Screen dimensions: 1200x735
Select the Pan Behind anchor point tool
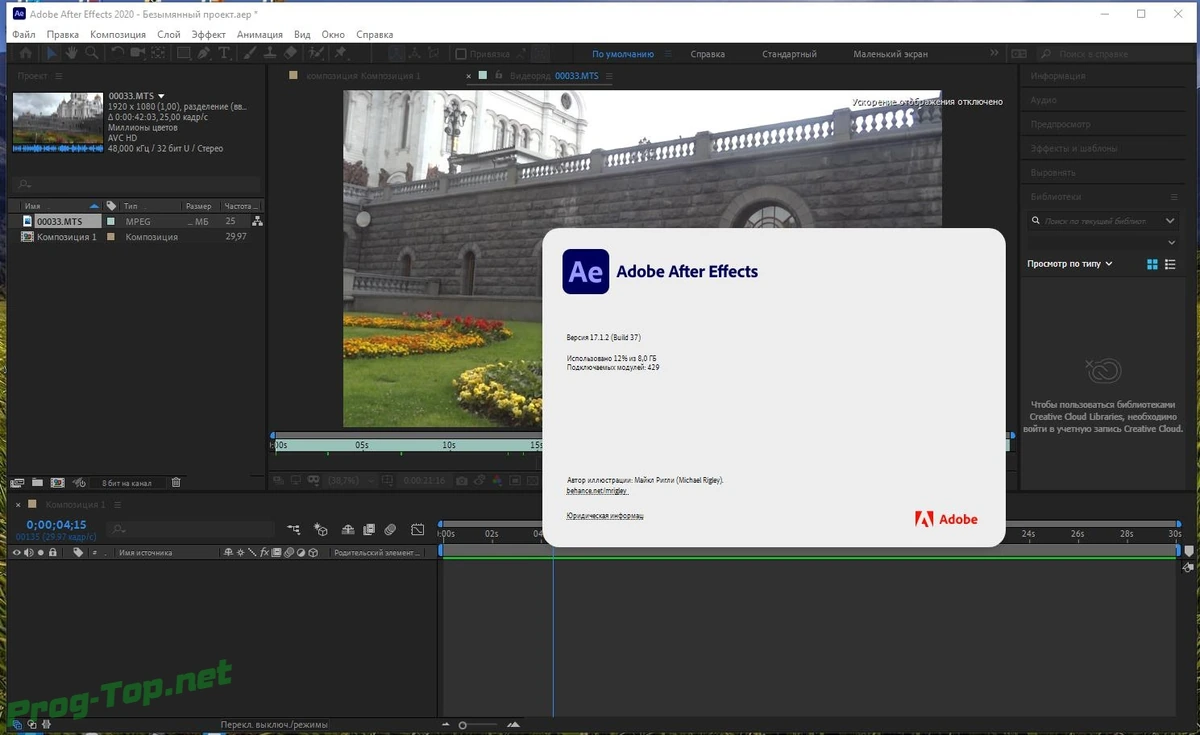tap(158, 53)
